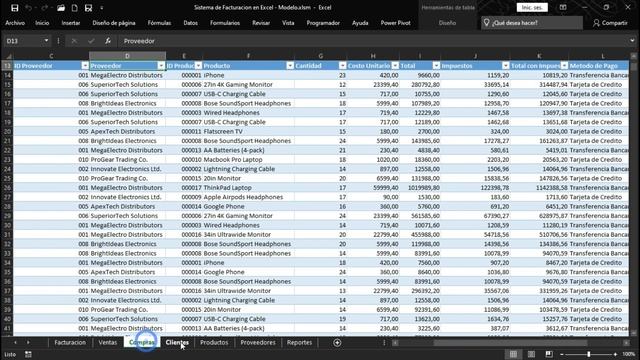
Task: Click zoom in plus button
Action: point(615,354)
